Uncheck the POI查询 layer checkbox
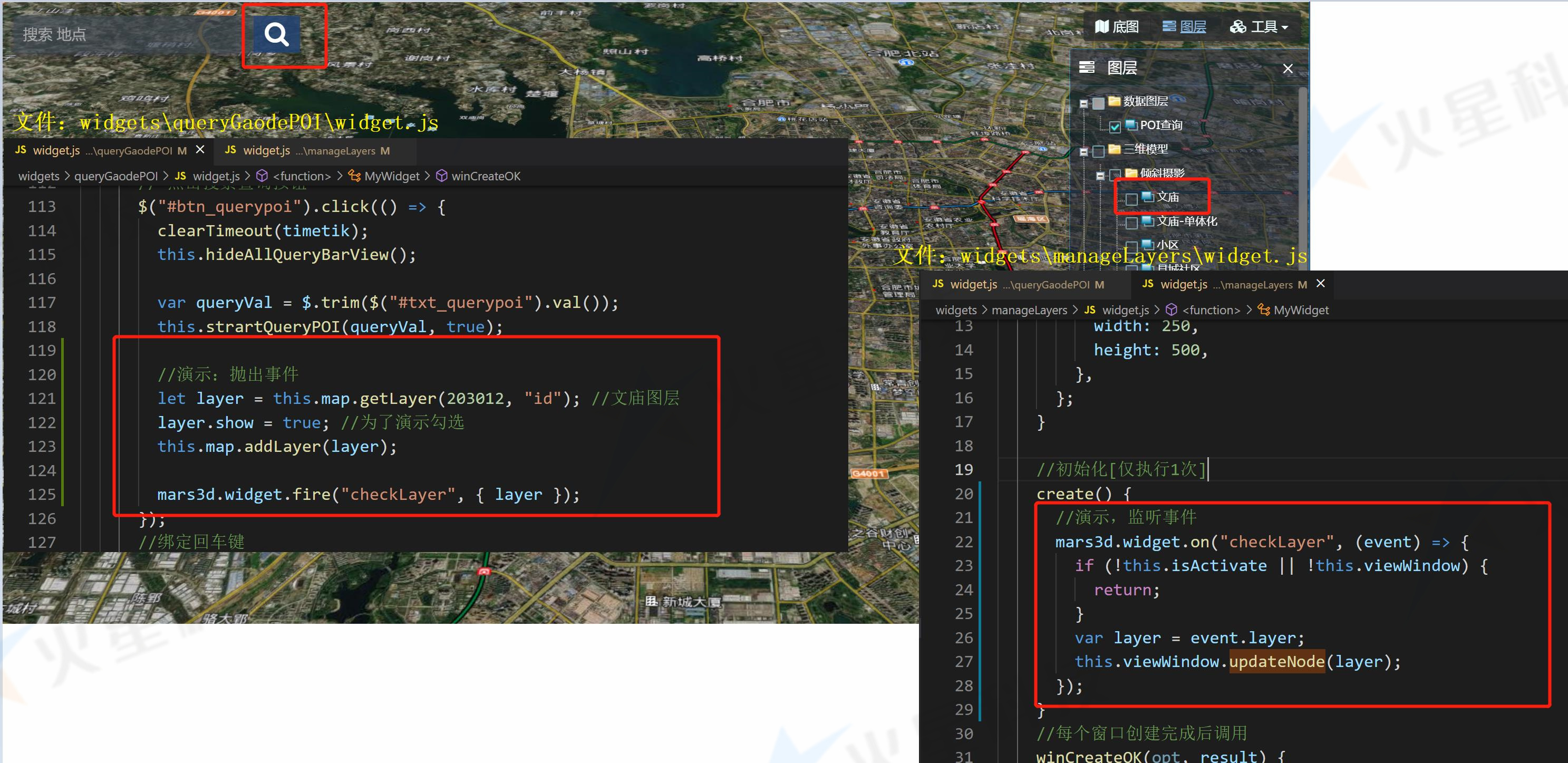Image resolution: width=1568 pixels, height=763 pixels. coord(1115,127)
